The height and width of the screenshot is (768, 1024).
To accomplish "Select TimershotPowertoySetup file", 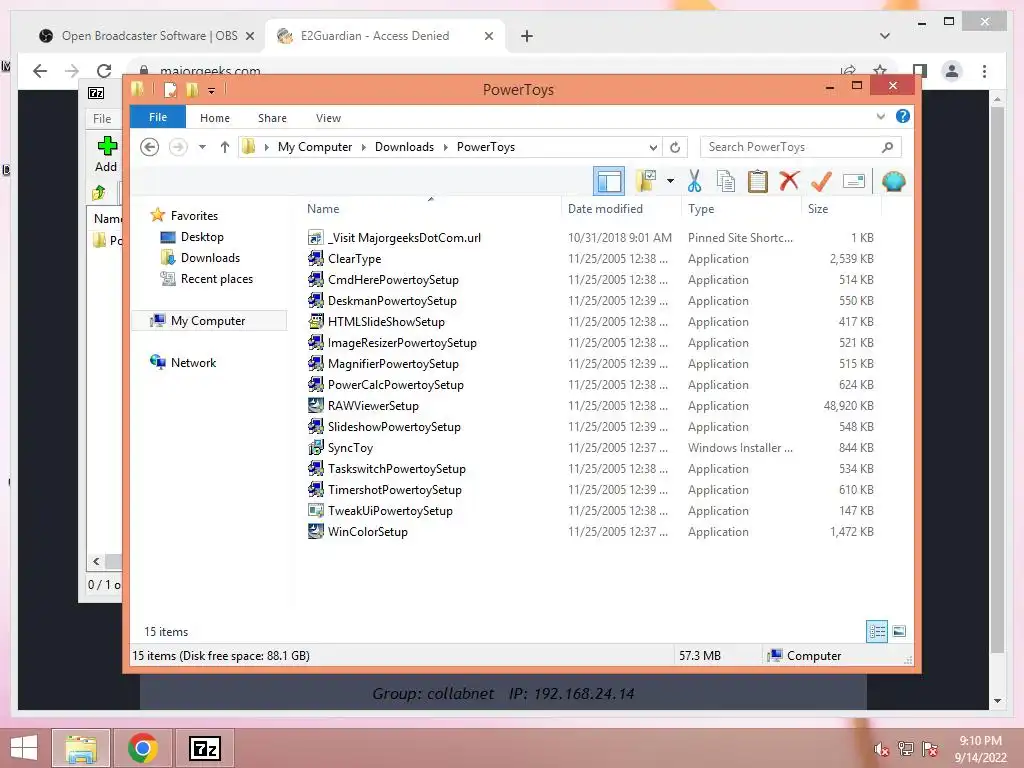I will point(394,489).
